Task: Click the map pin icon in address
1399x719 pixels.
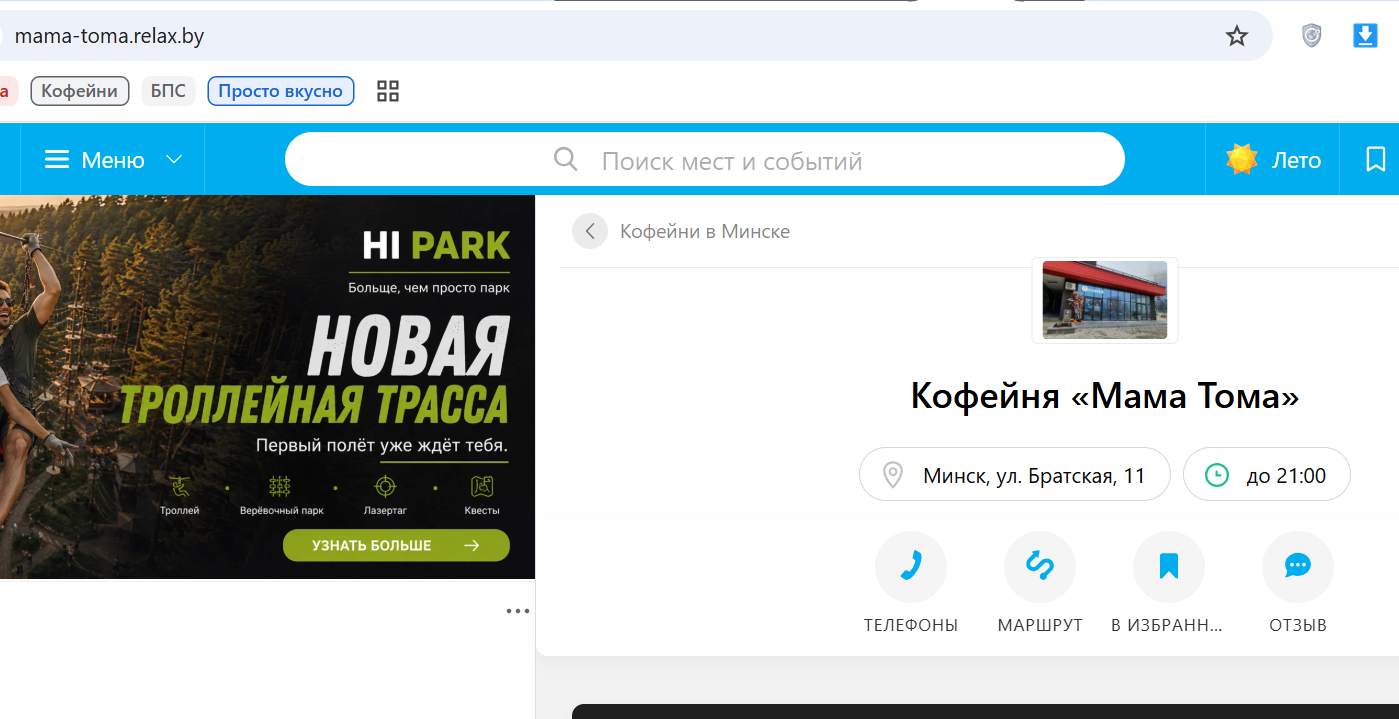Action: click(x=894, y=475)
